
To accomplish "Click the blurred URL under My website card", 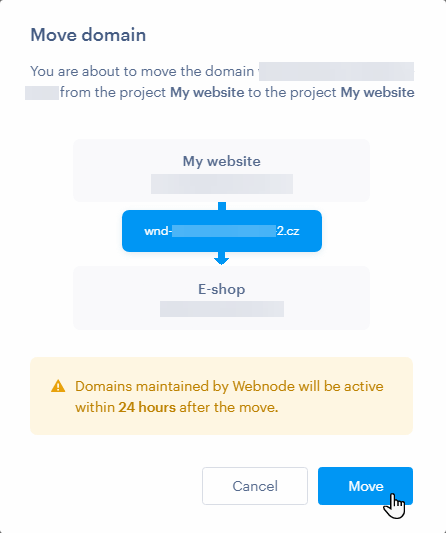I will 222,184.
